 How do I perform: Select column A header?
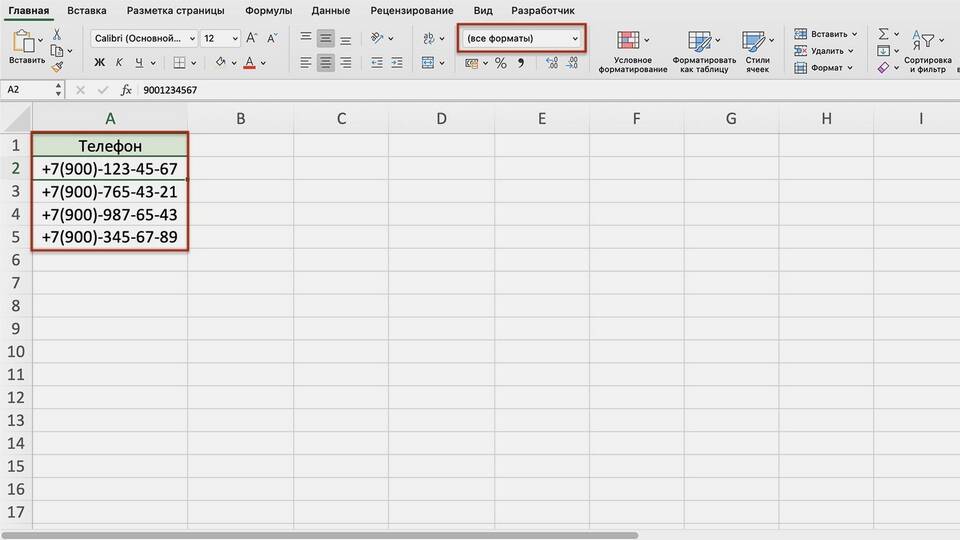[110, 118]
